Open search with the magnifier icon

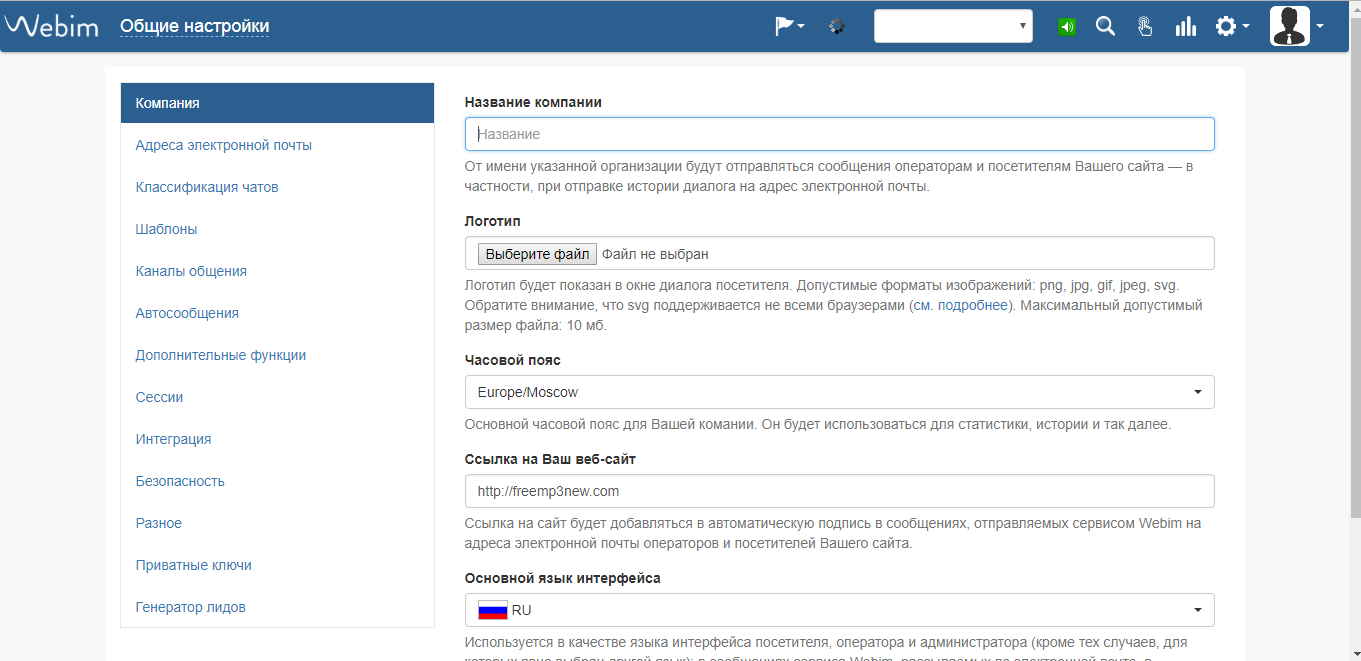pos(1105,26)
